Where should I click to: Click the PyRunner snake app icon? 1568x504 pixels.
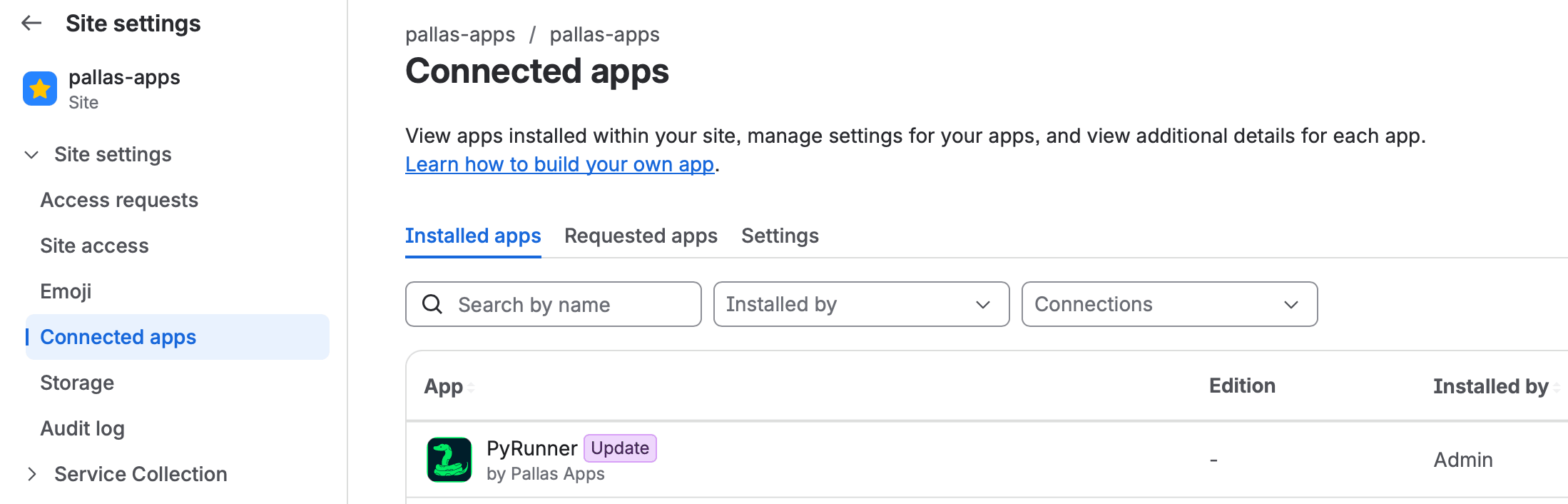point(449,460)
